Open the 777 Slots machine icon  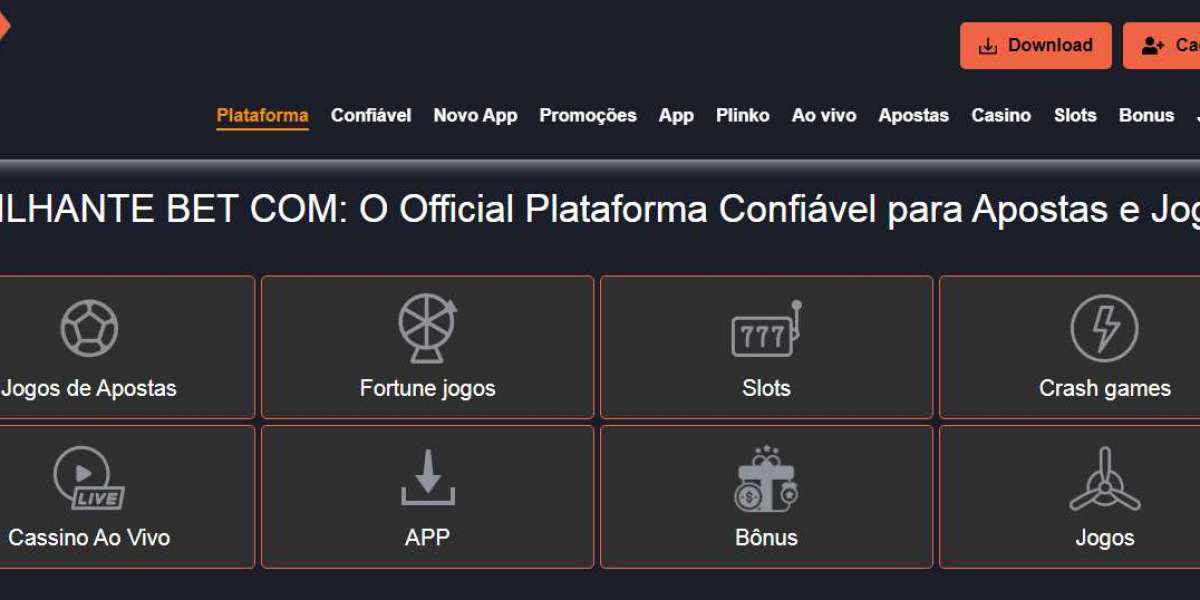point(766,329)
